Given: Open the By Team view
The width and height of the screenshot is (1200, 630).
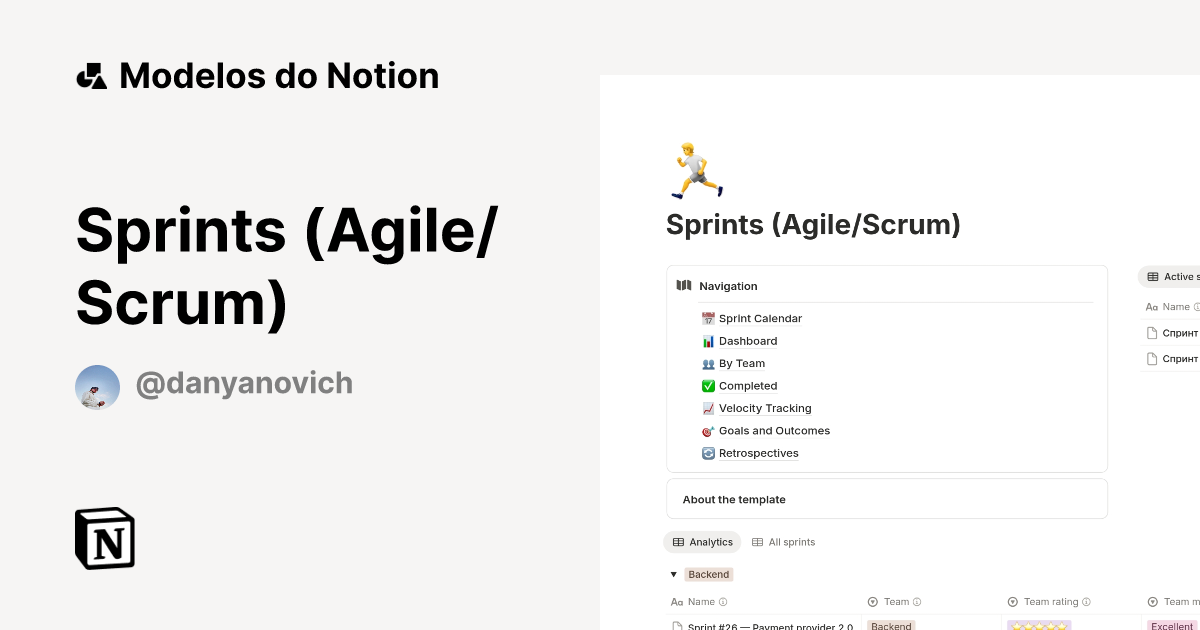Looking at the screenshot, I should [x=741, y=363].
